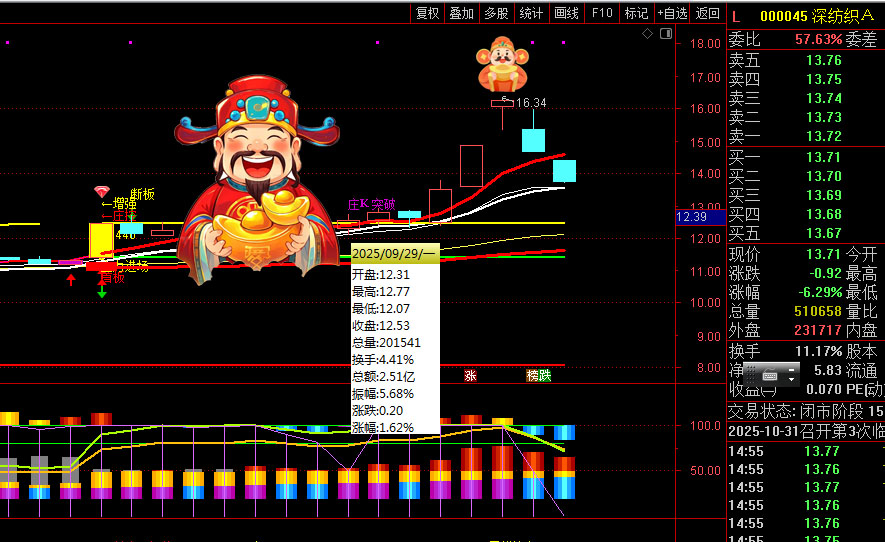Image resolution: width=885 pixels, height=542 pixels.
Task: Click the small God of Wealth icon at 16.34
Action: (x=502, y=64)
